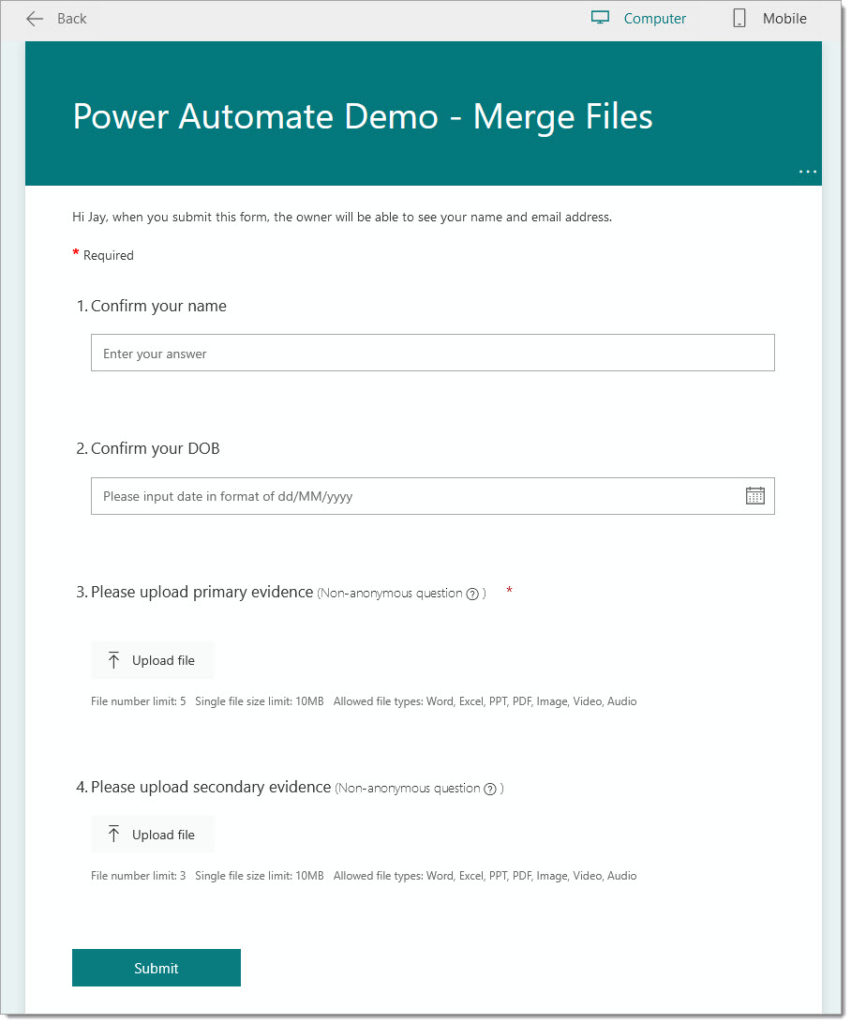The width and height of the screenshot is (851, 1024).
Task: Upload file for primary evidence
Action: [153, 662]
